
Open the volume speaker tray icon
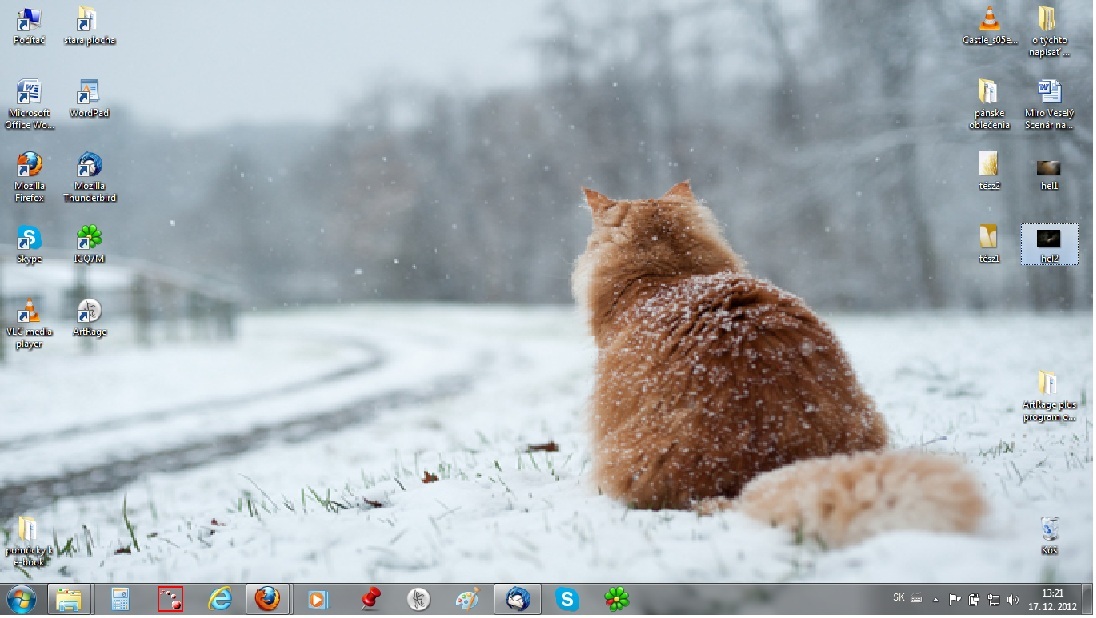(1012, 600)
